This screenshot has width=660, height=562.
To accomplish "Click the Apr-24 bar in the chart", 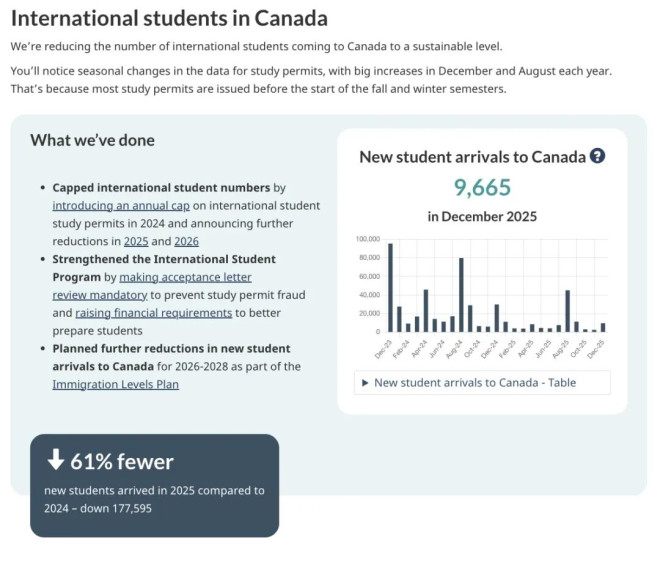I will [x=426, y=311].
